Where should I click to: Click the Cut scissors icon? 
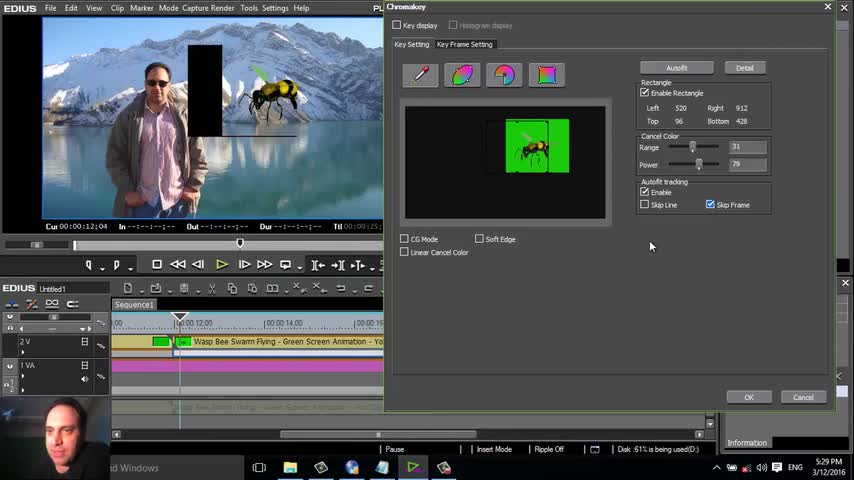coord(212,288)
